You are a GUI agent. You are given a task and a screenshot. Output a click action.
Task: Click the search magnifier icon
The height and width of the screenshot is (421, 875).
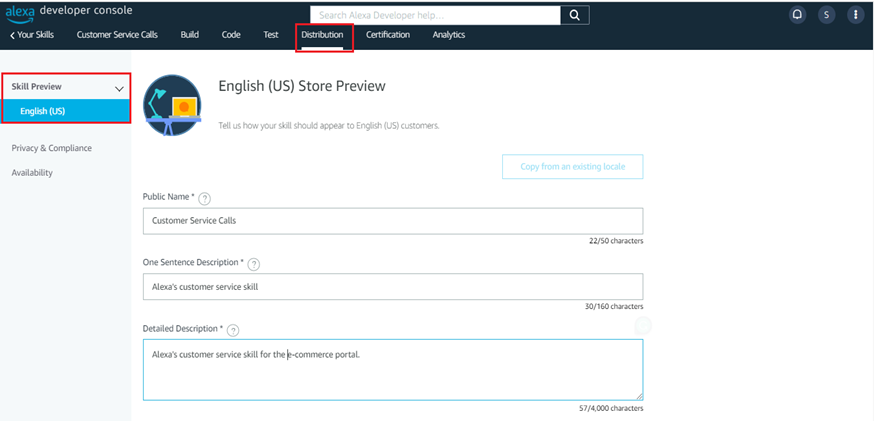point(574,15)
